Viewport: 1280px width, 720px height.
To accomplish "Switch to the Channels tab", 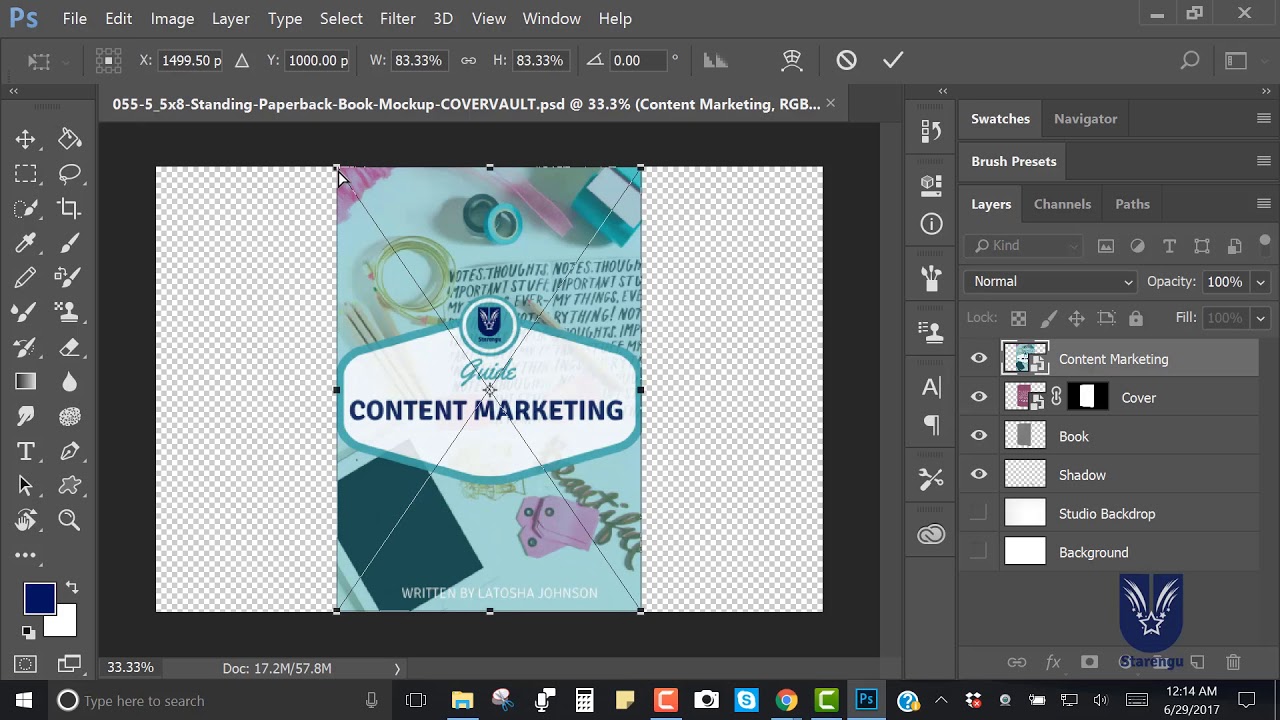I will click(1062, 204).
